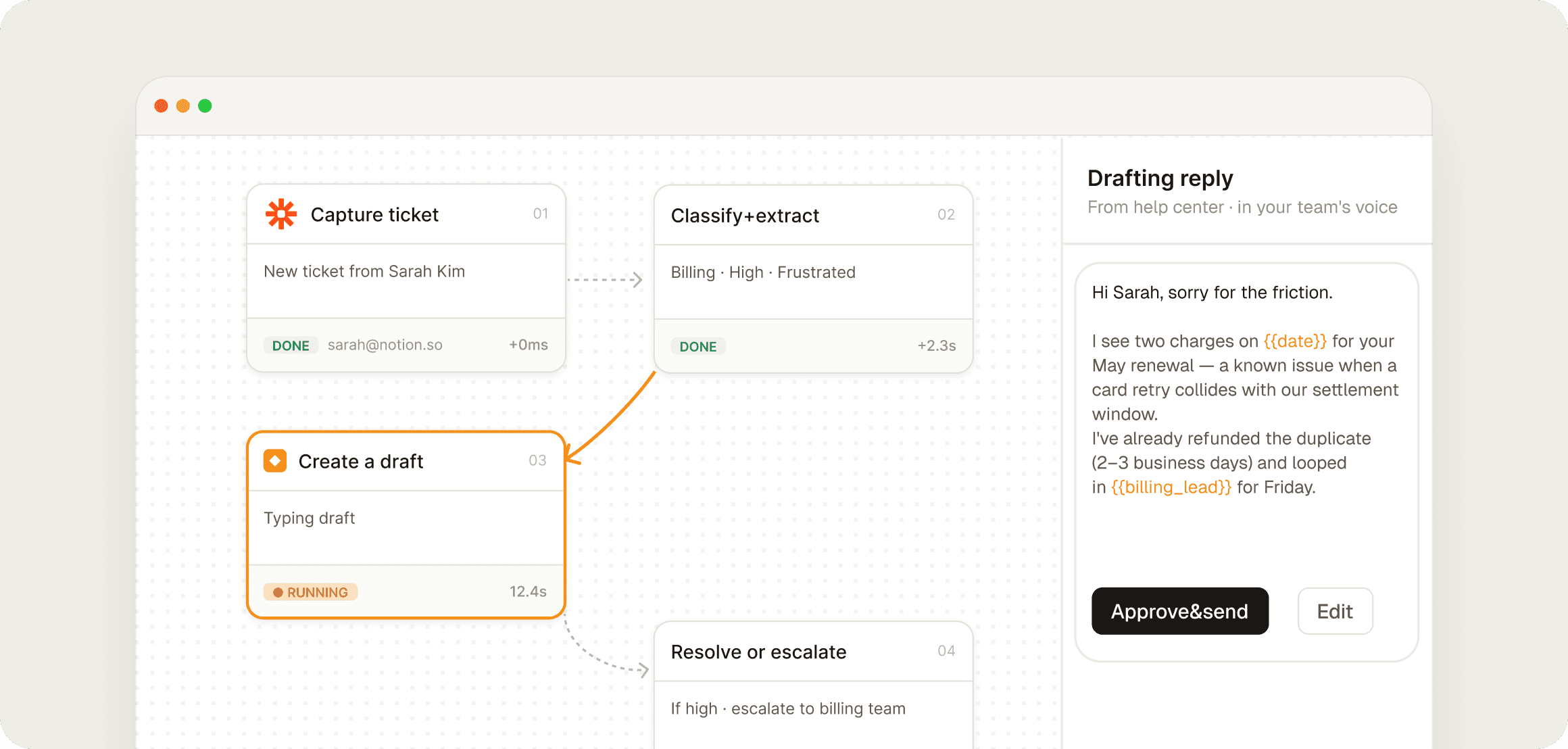Click the orange dot inside RUNNING badge
This screenshot has height=749, width=1568.
[x=278, y=593]
